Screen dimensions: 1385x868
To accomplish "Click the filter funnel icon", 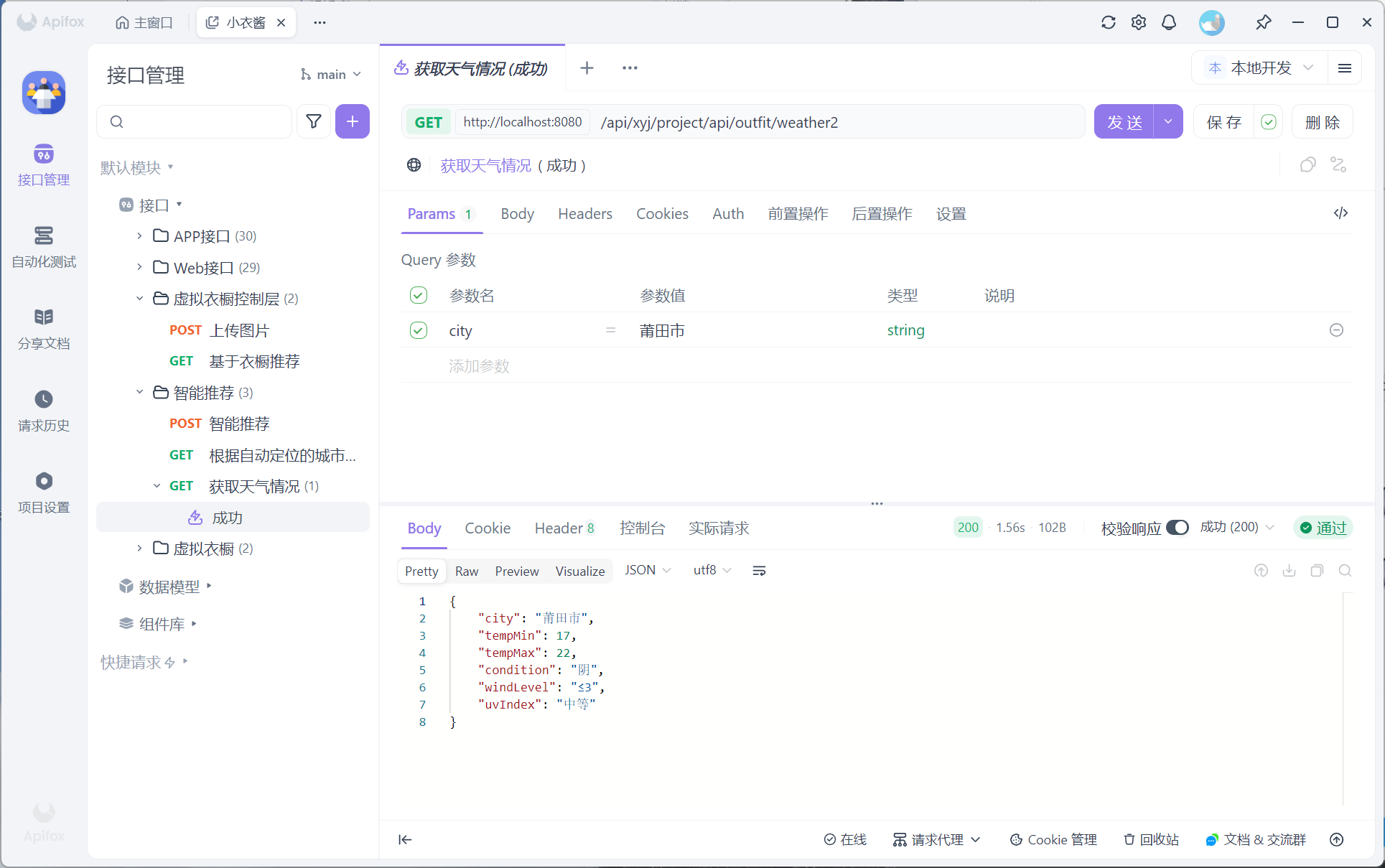I will click(x=314, y=121).
